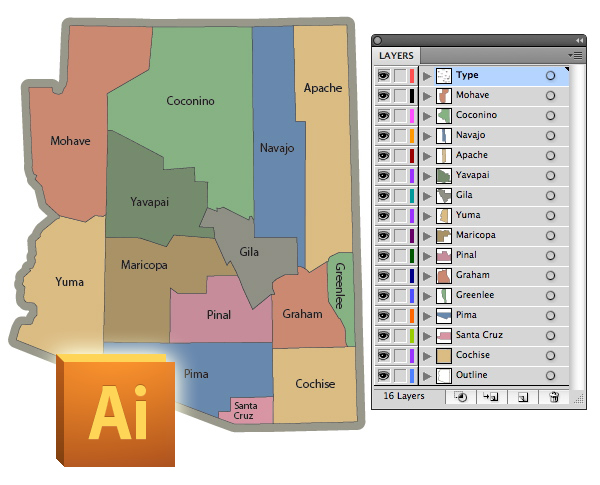Click the Cochise layer thumbnail
The image size is (600, 485).
(444, 356)
